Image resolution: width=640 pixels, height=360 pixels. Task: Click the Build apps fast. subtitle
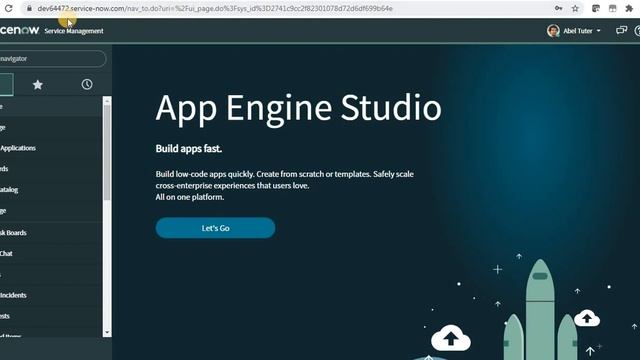point(189,149)
